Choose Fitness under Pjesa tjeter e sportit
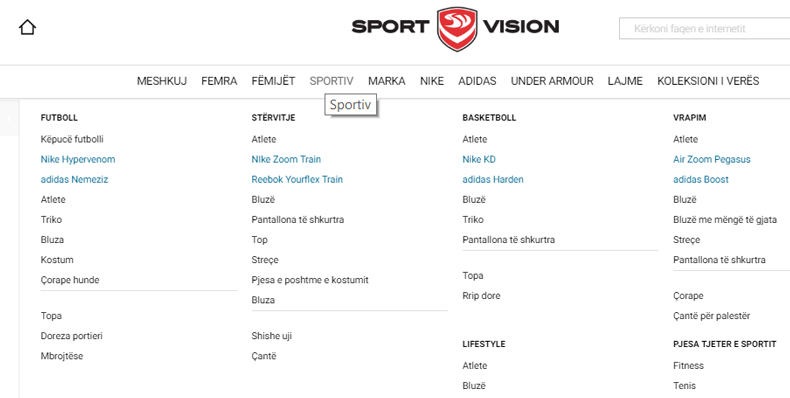This screenshot has width=790, height=398. pos(688,366)
